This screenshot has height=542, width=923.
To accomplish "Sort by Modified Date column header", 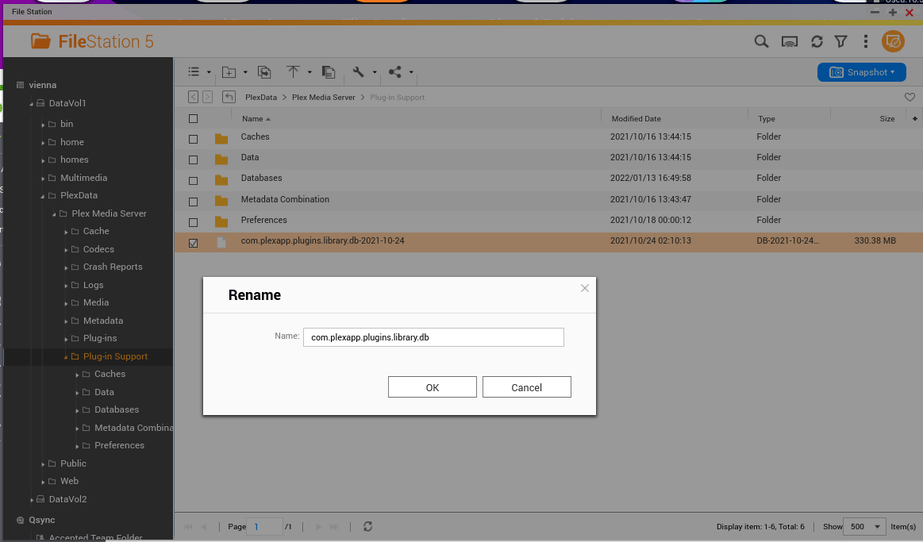I will 636,118.
